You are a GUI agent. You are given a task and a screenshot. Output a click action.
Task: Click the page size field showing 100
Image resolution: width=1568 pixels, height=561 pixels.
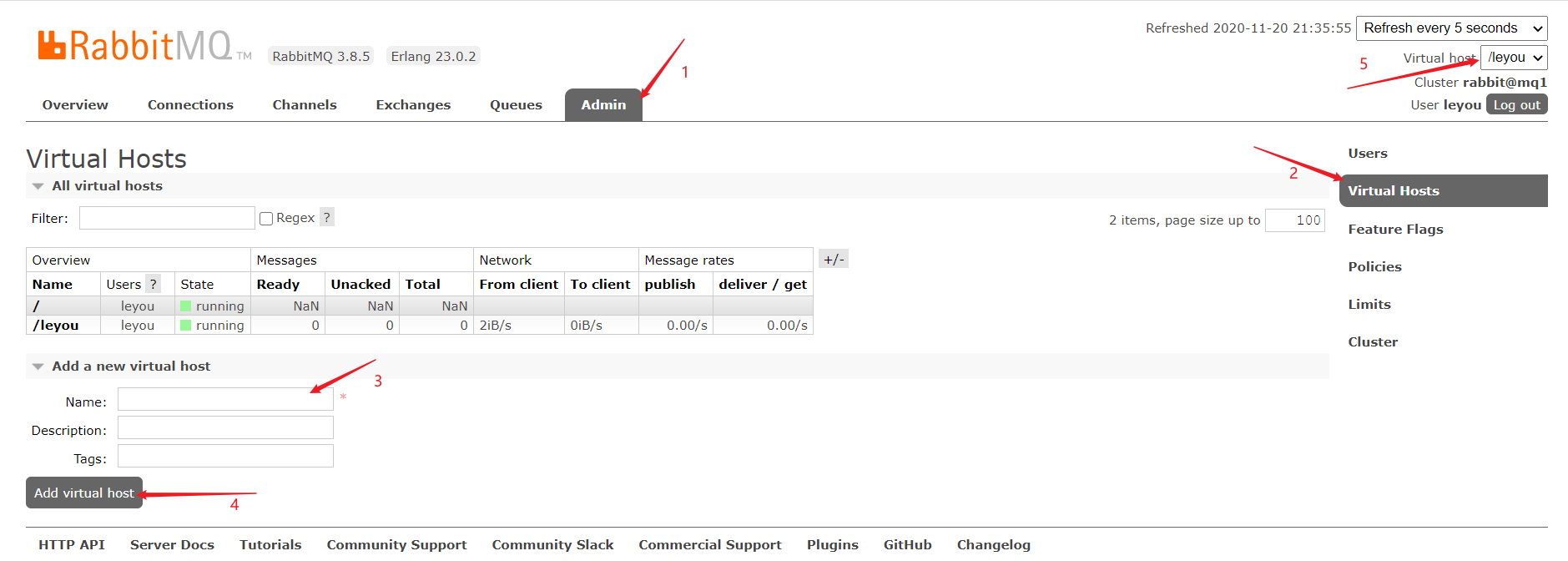(x=1295, y=220)
